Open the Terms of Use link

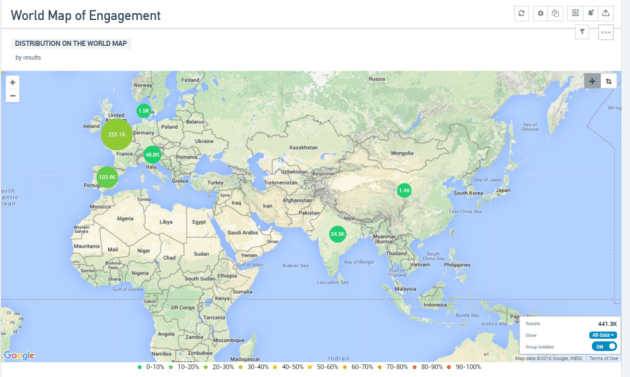click(x=603, y=358)
